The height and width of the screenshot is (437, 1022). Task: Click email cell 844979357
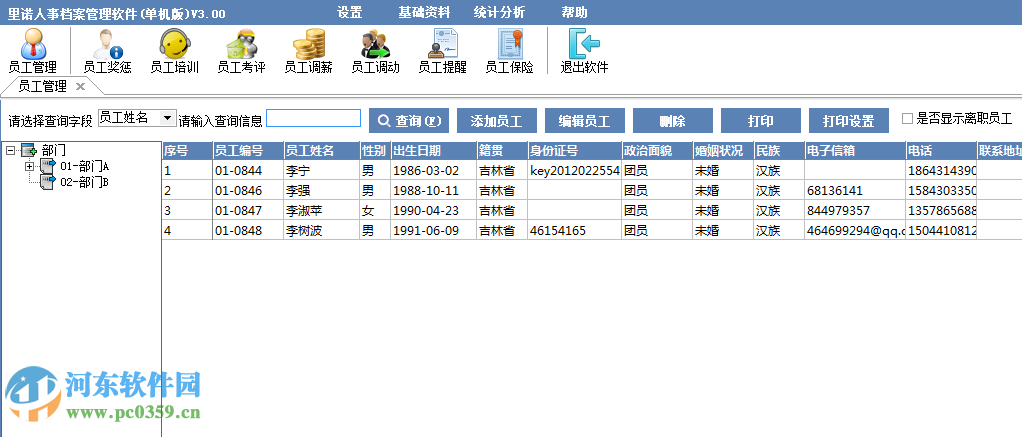click(x=855, y=211)
